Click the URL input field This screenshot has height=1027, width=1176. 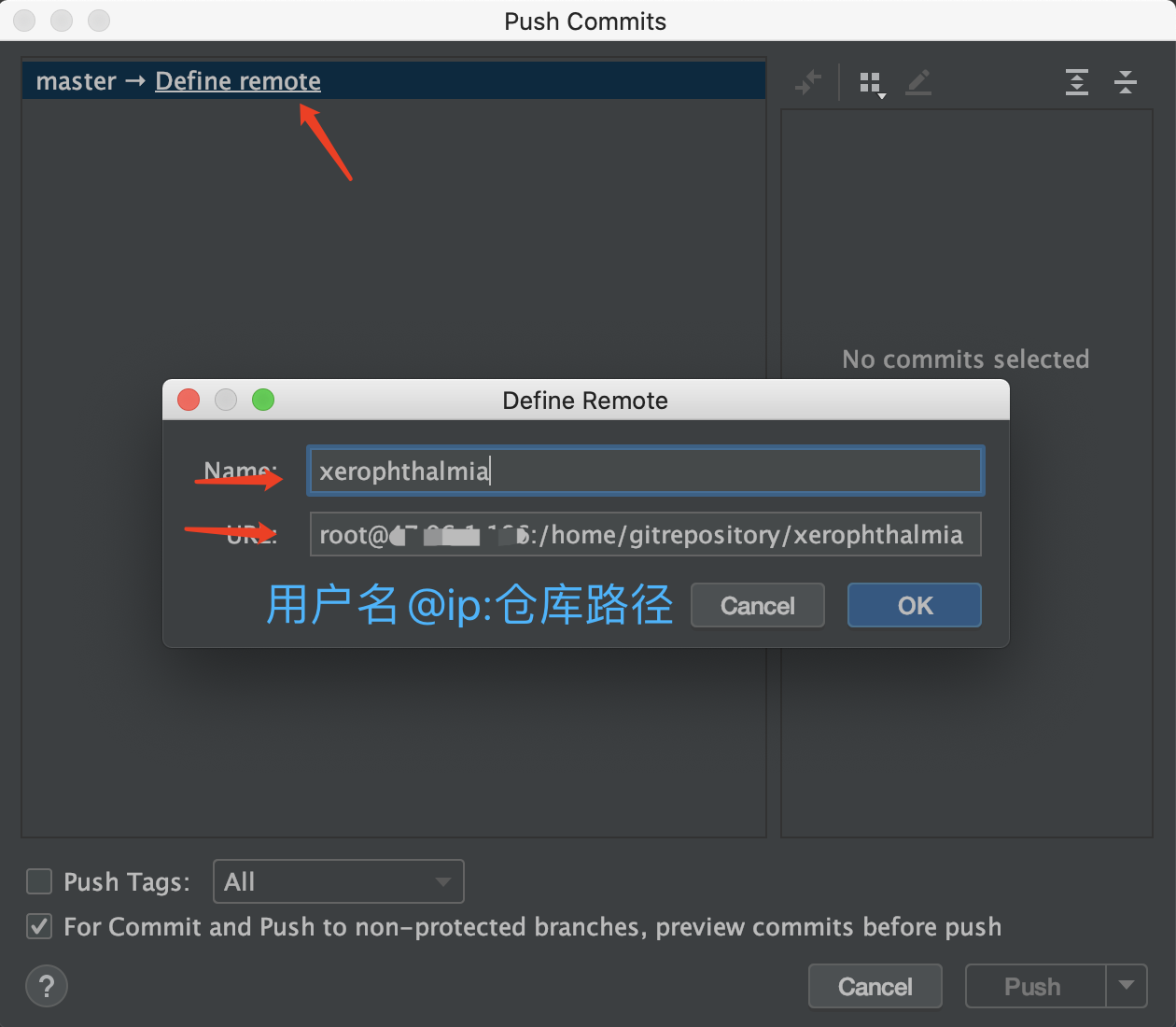(646, 534)
